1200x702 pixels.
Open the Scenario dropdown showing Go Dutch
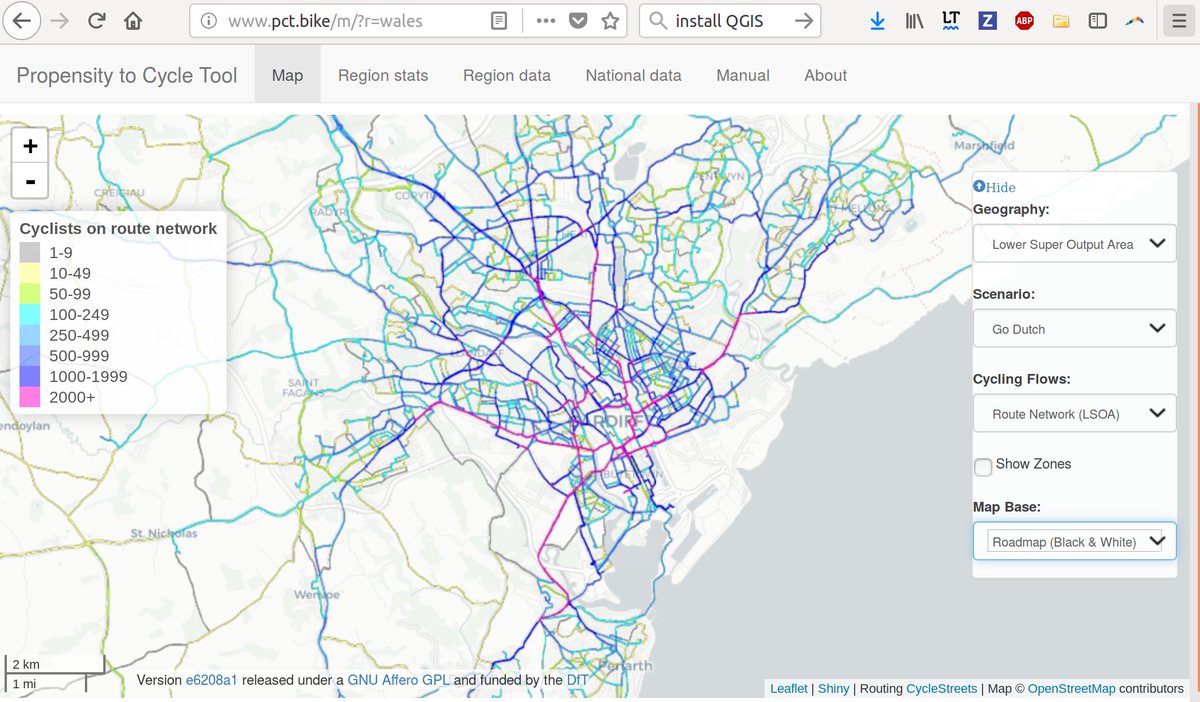(x=1074, y=329)
